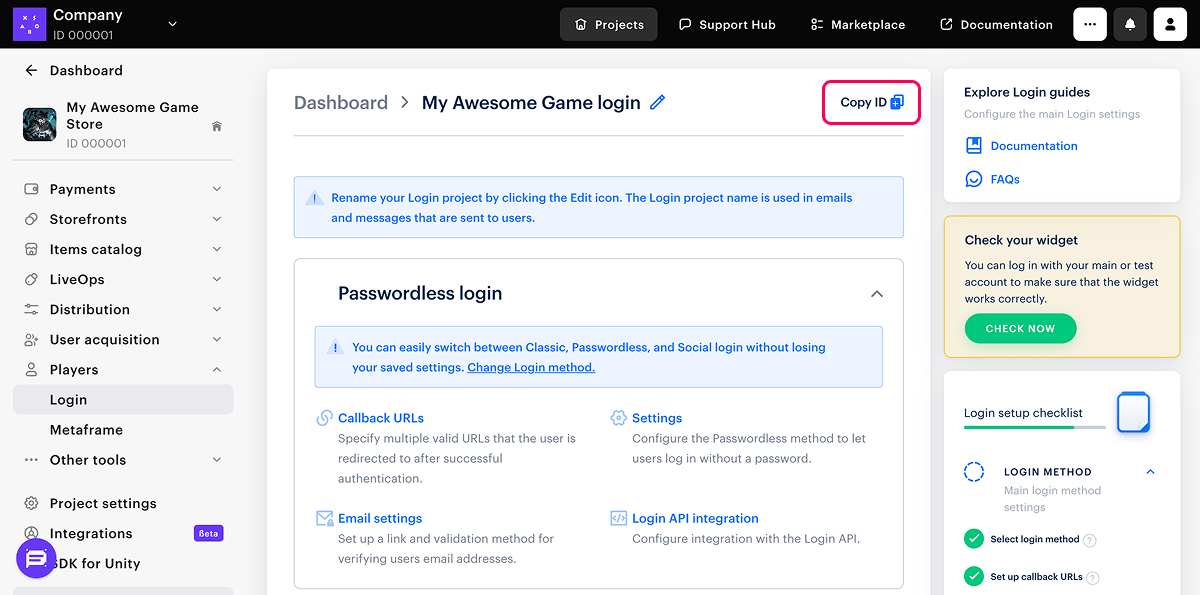Image resolution: width=1200 pixels, height=595 pixels.
Task: Click the login setup checklist clipboard icon
Action: (1133, 412)
